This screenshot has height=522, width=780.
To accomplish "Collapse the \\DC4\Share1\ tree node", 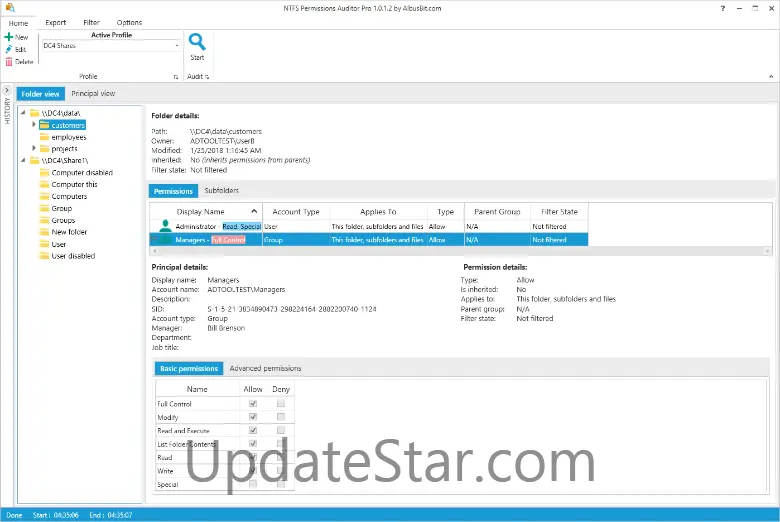I will [x=22, y=160].
